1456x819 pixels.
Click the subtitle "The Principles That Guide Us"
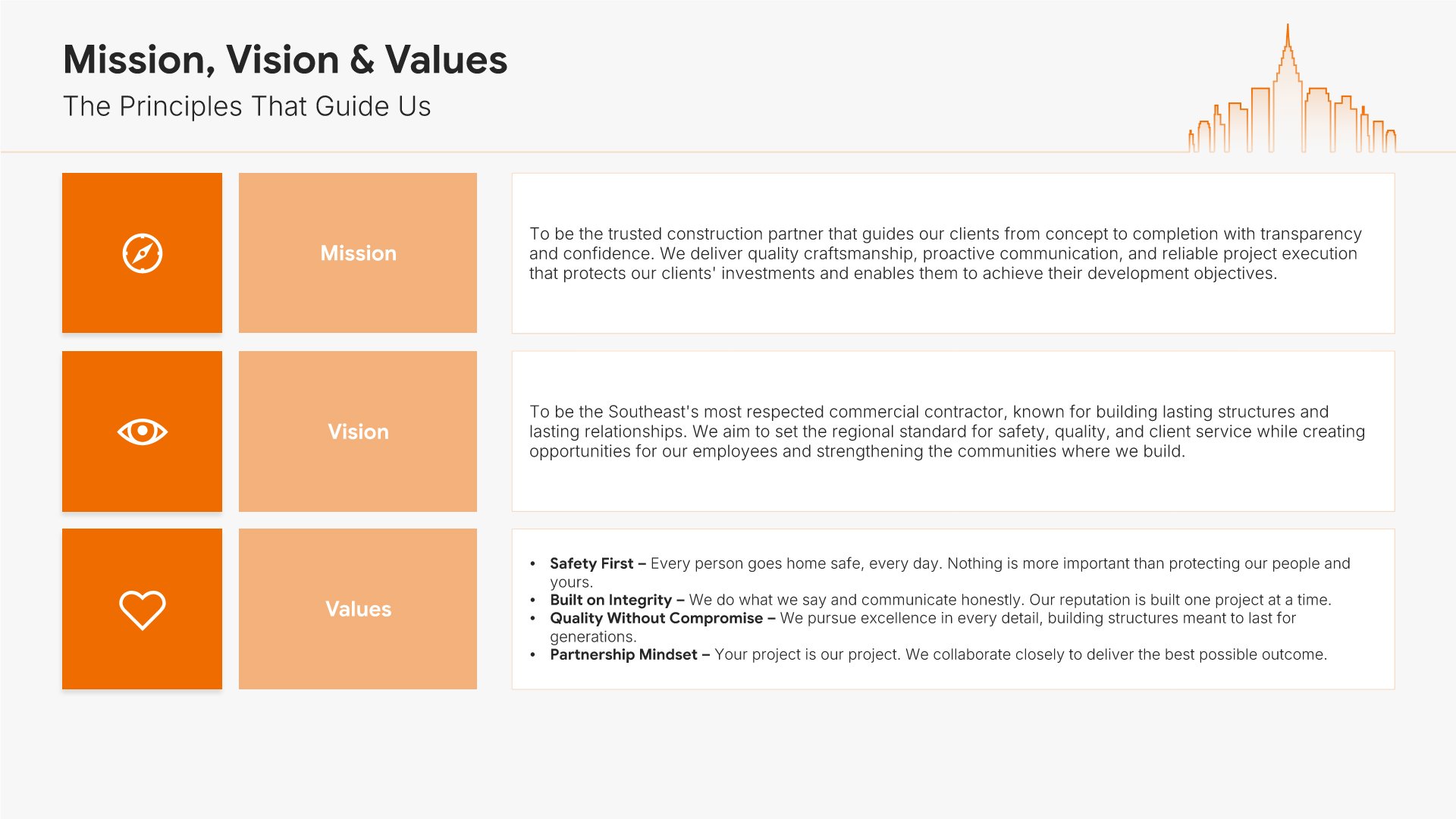coord(246,106)
